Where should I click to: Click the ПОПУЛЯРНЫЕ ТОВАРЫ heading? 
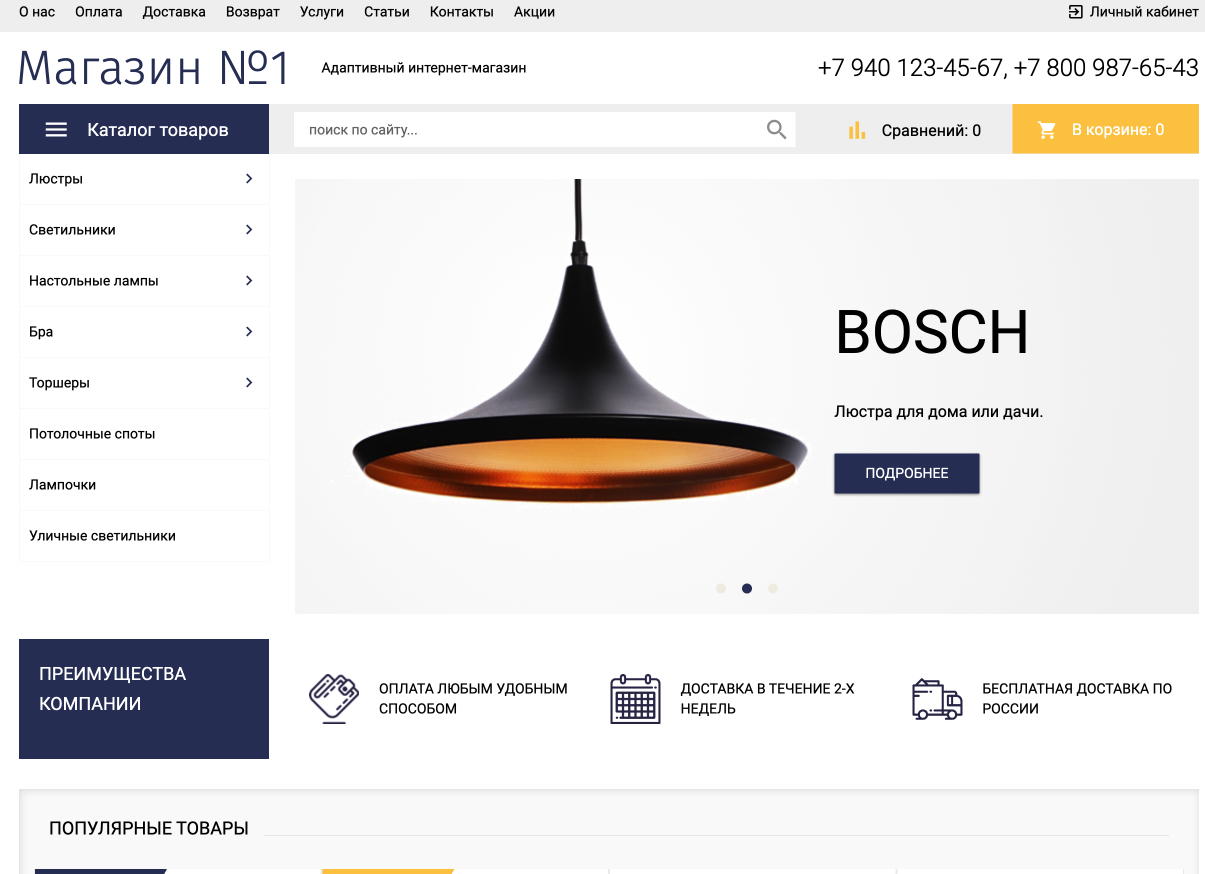[149, 829]
